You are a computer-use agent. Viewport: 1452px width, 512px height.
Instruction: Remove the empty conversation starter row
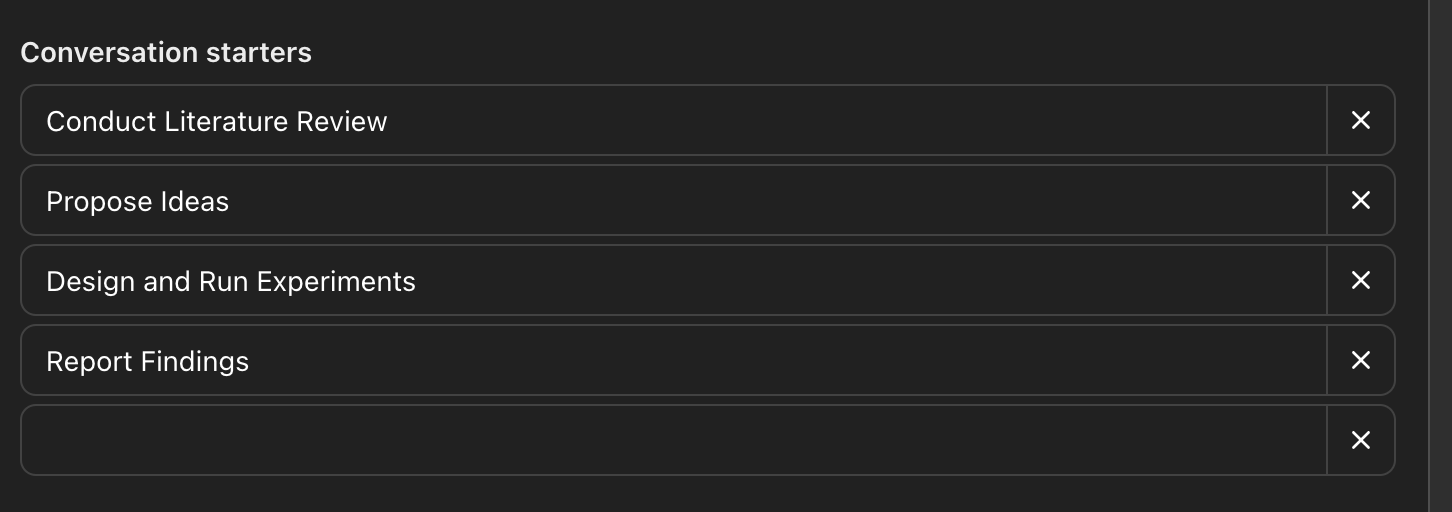tap(1360, 440)
